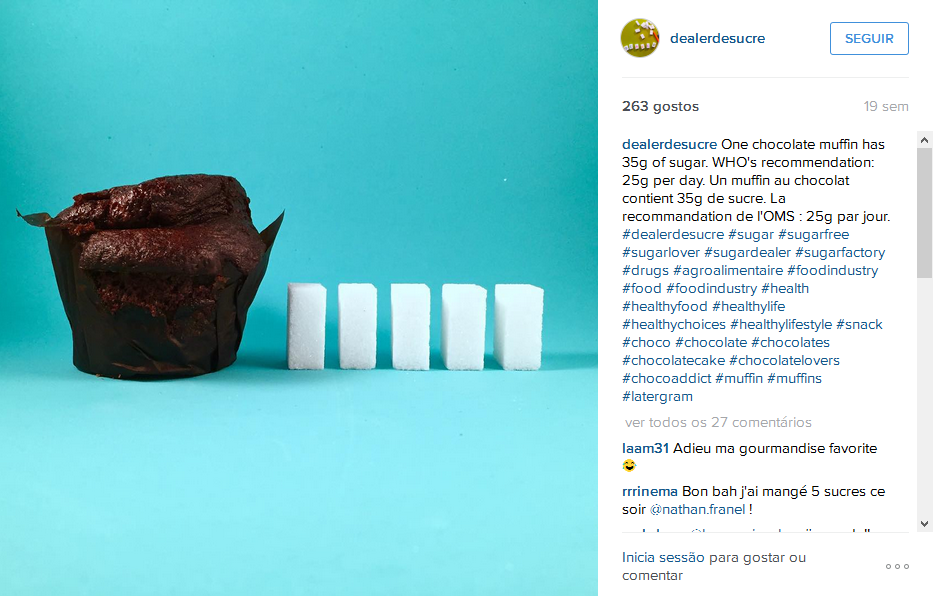
Task: Open the #sugarfree hashtag
Action: point(813,234)
